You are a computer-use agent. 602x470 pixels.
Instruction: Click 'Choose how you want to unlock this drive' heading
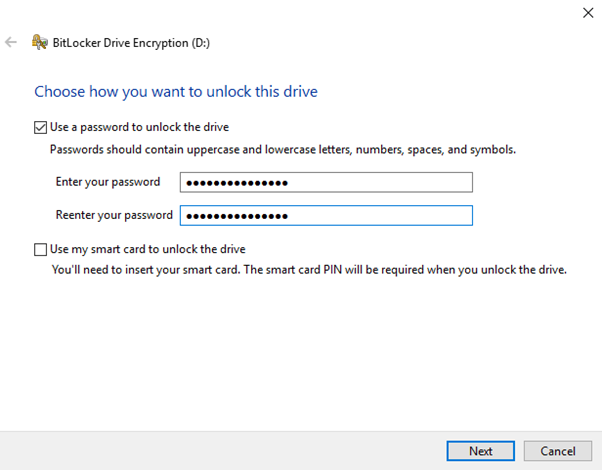point(176,92)
